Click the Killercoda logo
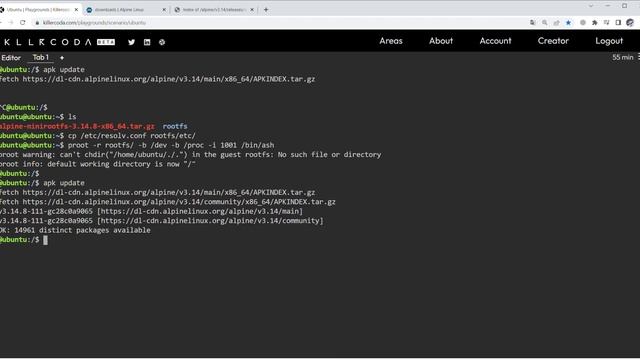This screenshot has width=640, height=360. pyautogui.click(x=47, y=42)
